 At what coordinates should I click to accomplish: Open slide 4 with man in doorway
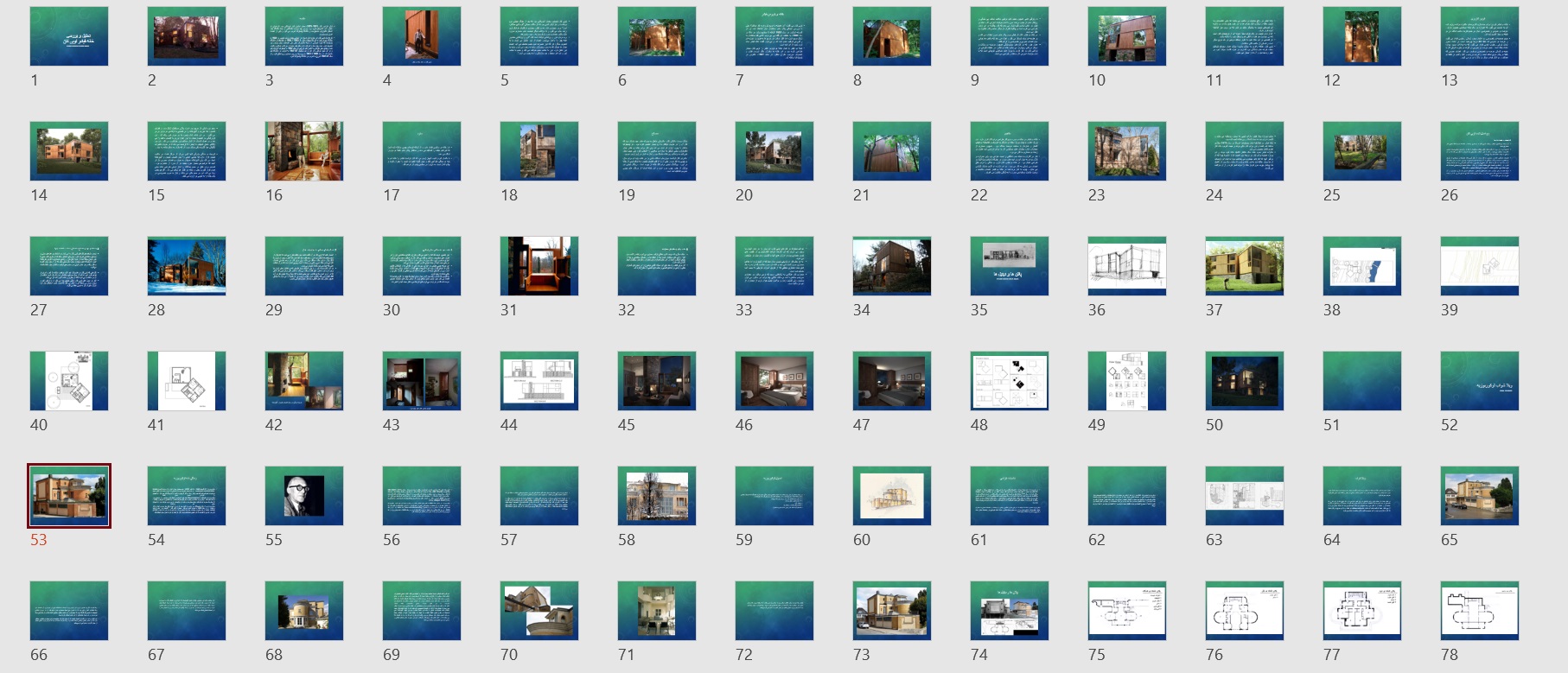click(422, 36)
